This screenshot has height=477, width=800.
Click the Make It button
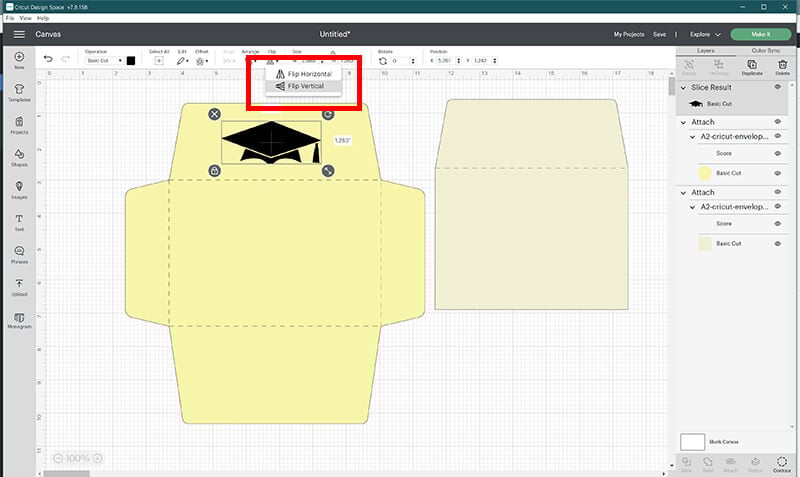click(760, 34)
